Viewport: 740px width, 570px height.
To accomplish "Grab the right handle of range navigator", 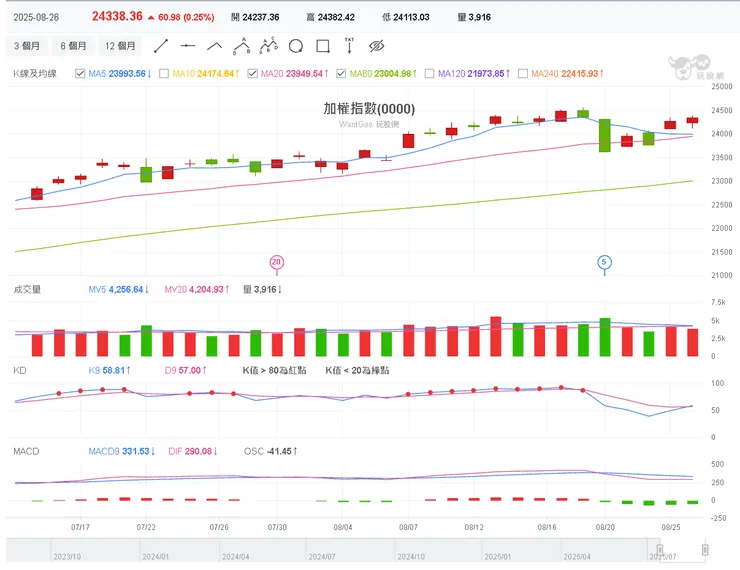I will tap(705, 549).
